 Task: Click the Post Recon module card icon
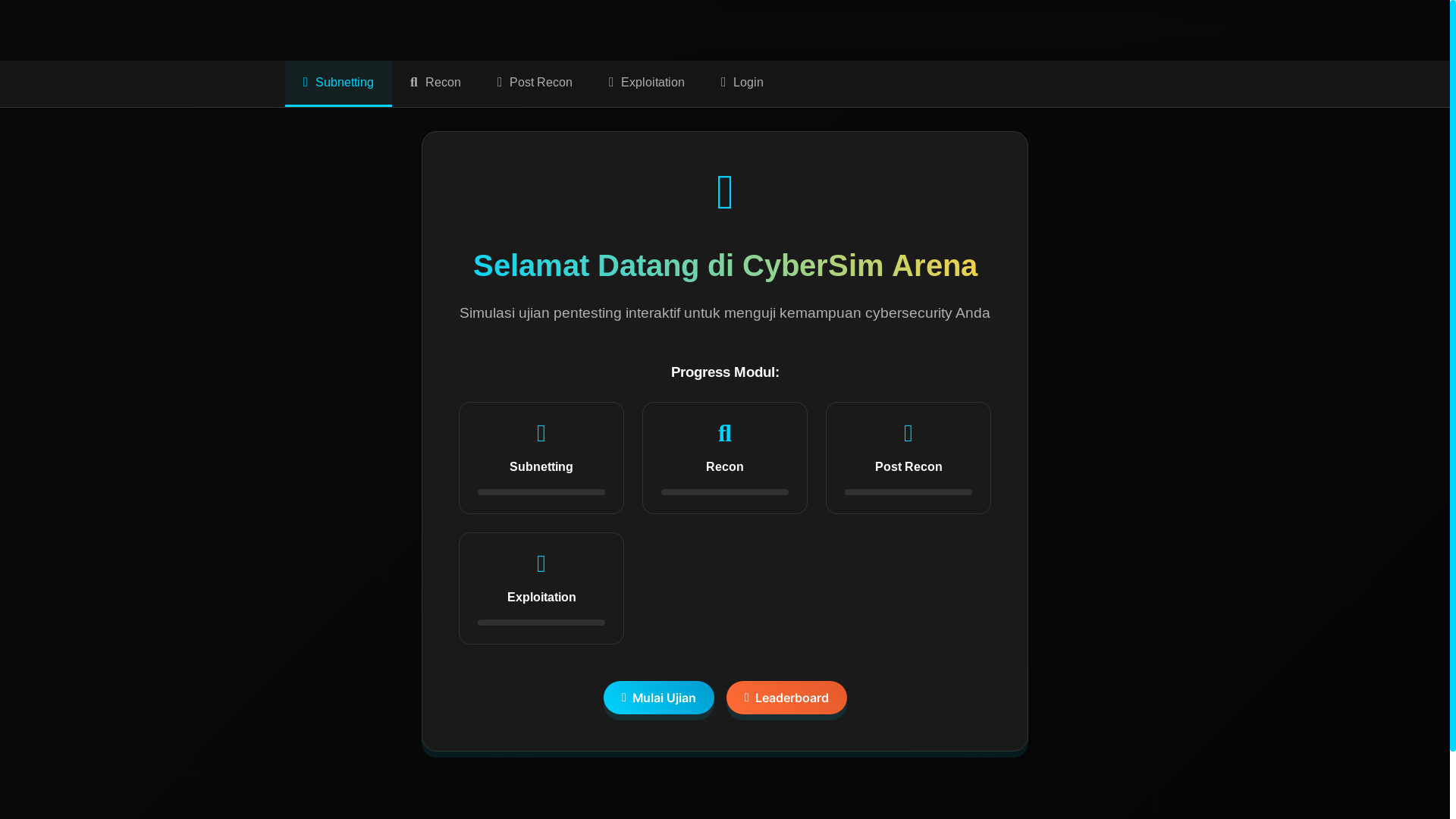point(908,434)
